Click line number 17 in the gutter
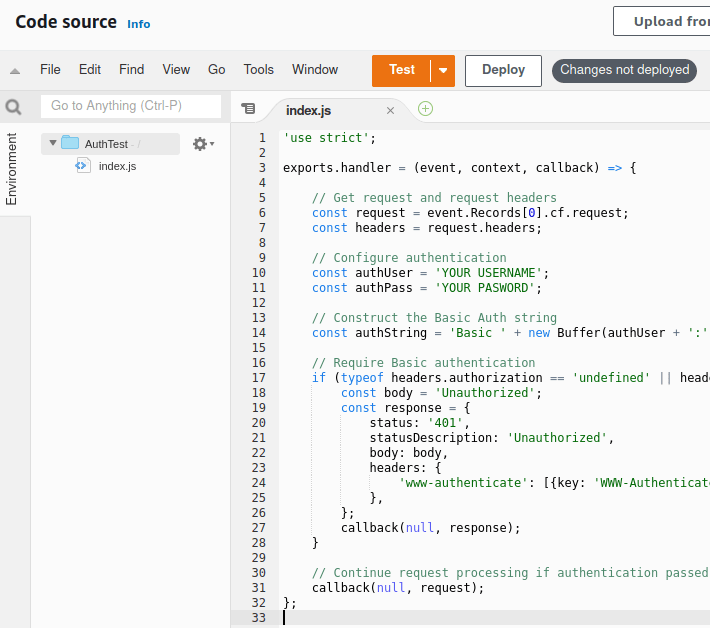710x628 pixels. coord(259,378)
